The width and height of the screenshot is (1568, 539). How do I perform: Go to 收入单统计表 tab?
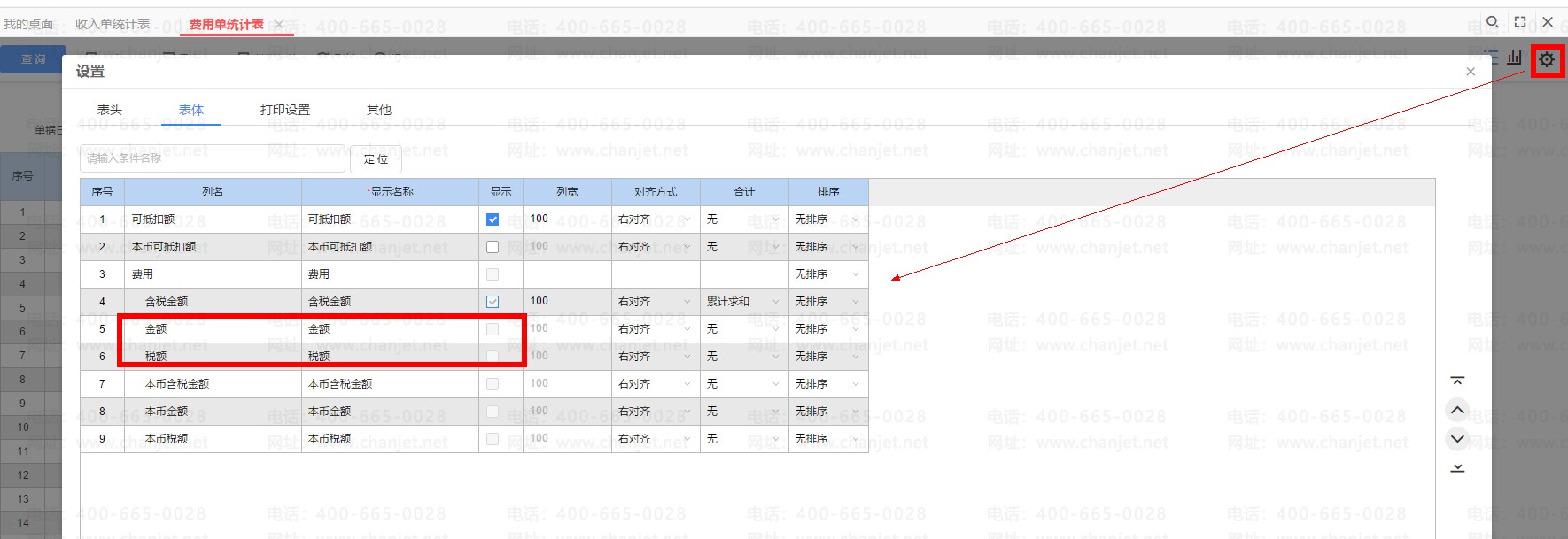[113, 24]
